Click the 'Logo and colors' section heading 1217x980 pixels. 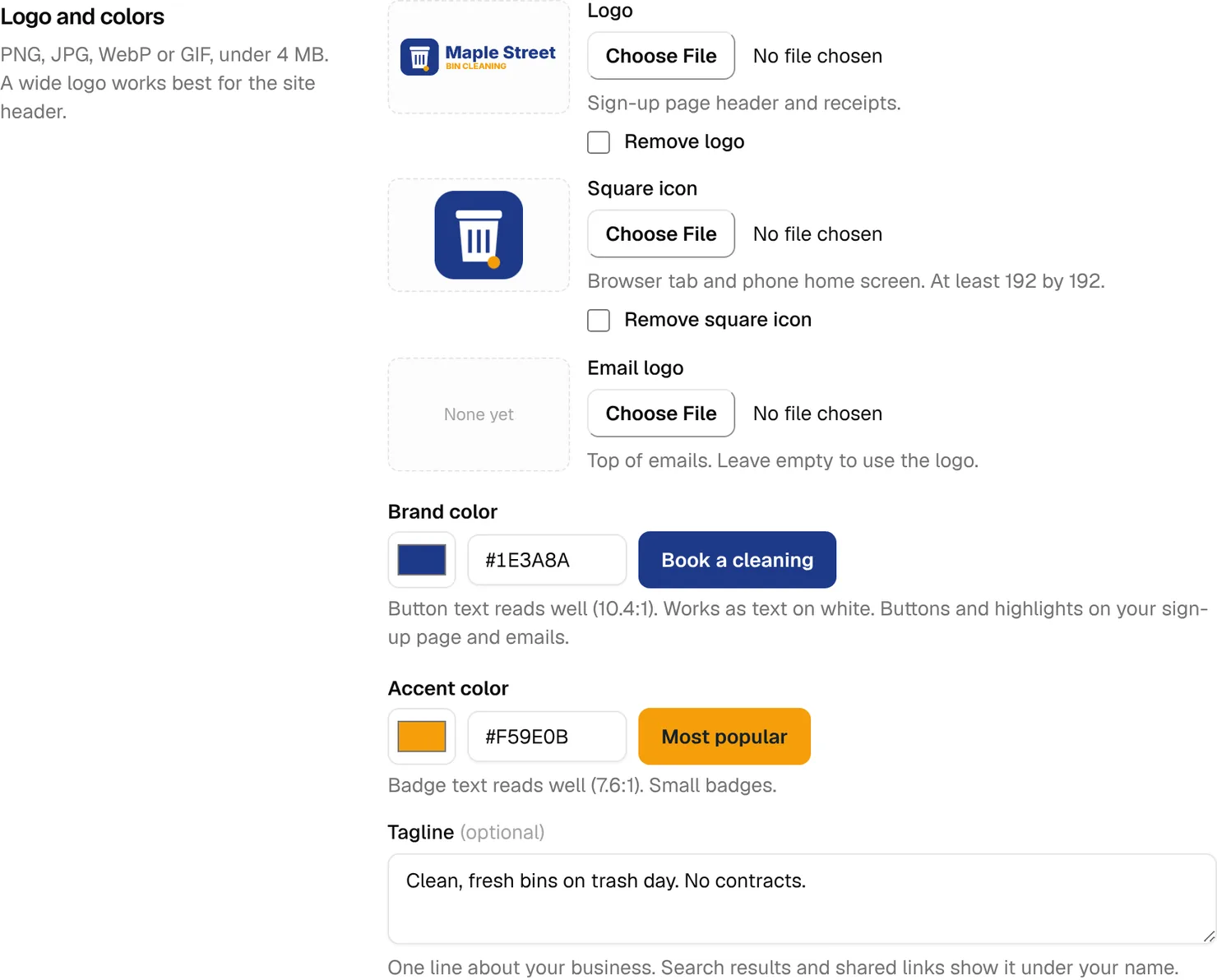point(82,16)
